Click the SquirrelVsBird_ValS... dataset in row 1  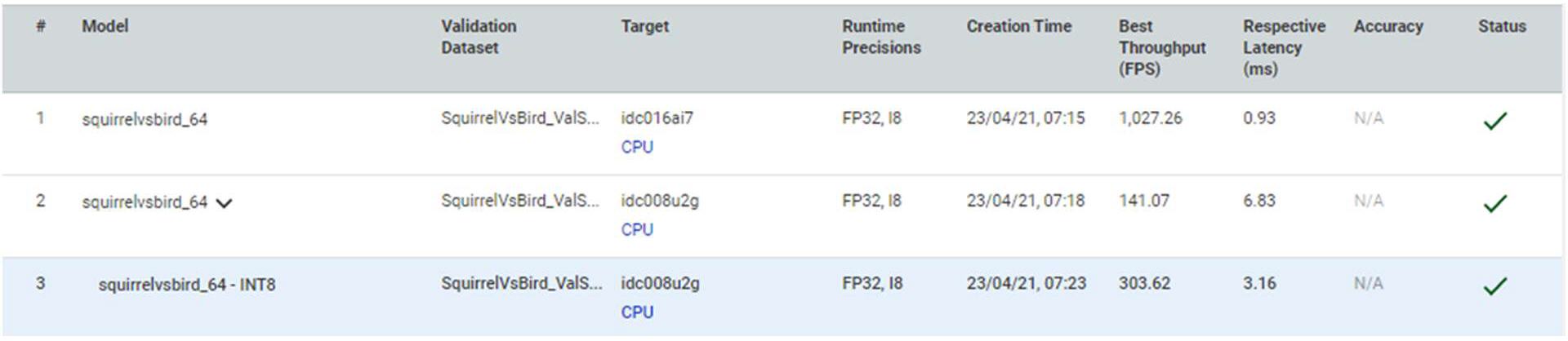[x=519, y=118]
